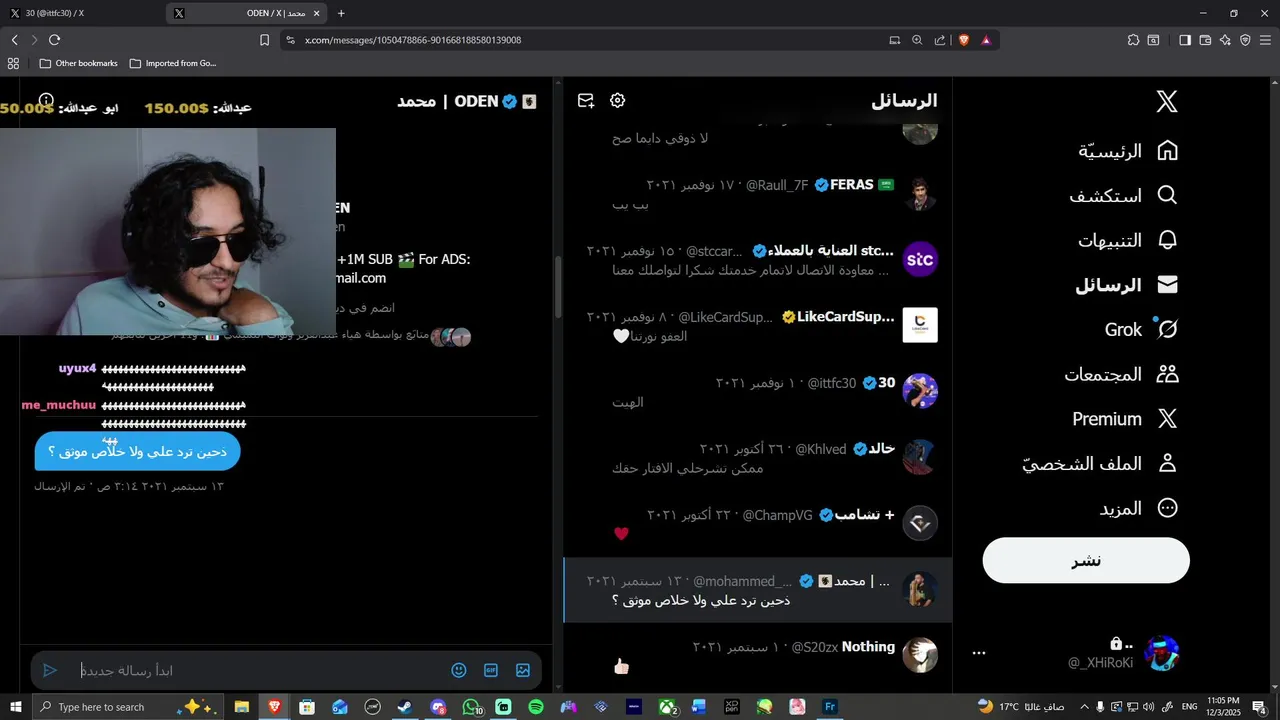The width and height of the screenshot is (1280, 720).
Task: Click ODEN | محمد chat header name
Action: [467, 101]
